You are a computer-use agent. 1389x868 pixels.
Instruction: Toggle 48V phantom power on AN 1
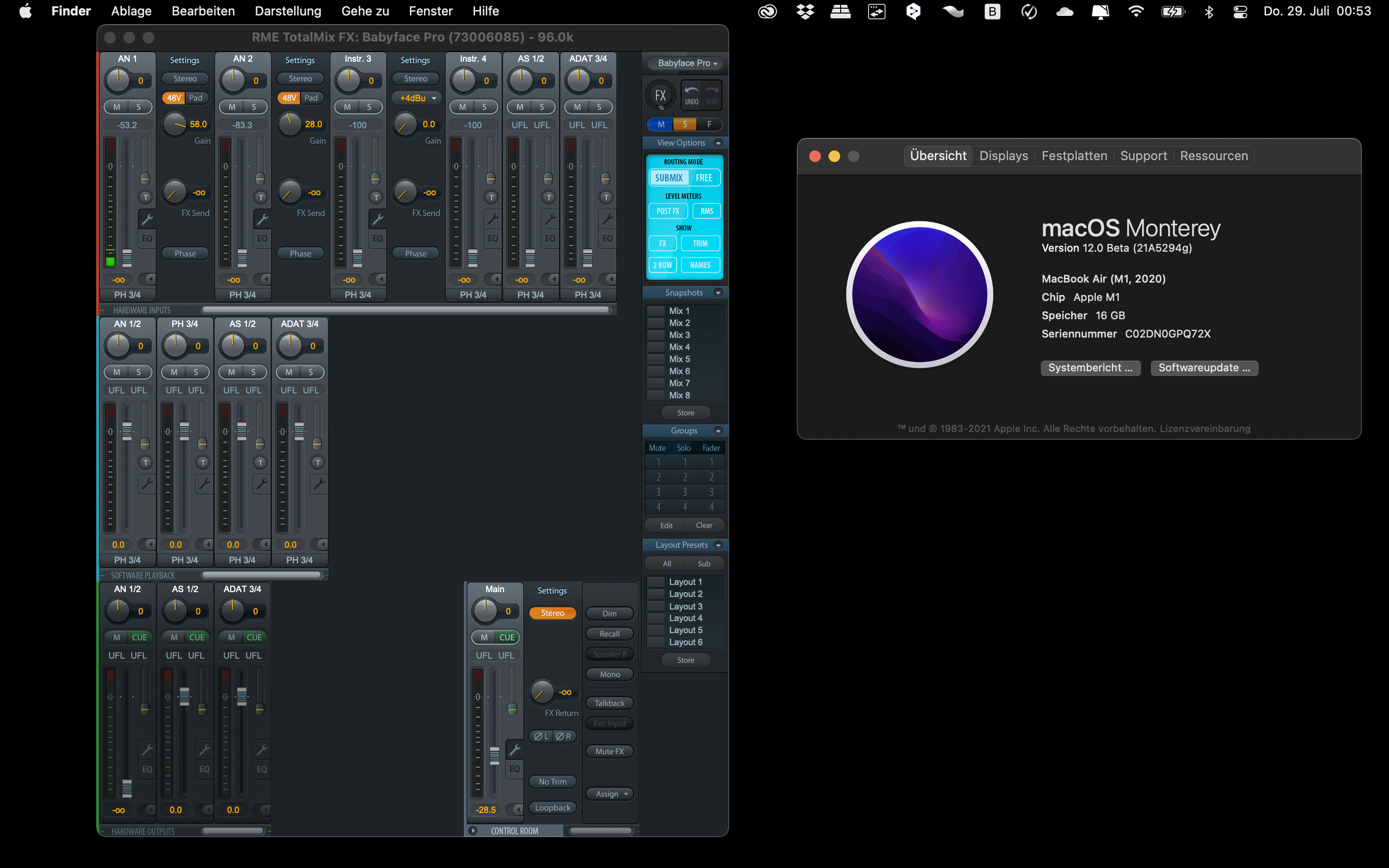pyautogui.click(x=173, y=98)
